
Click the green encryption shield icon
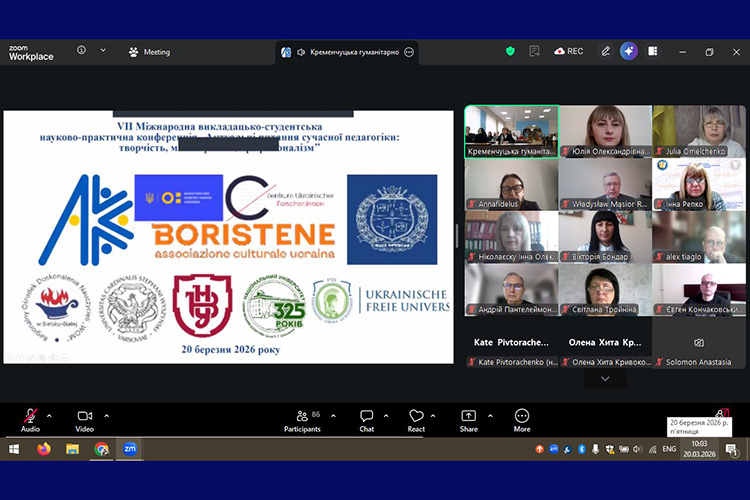click(x=510, y=51)
